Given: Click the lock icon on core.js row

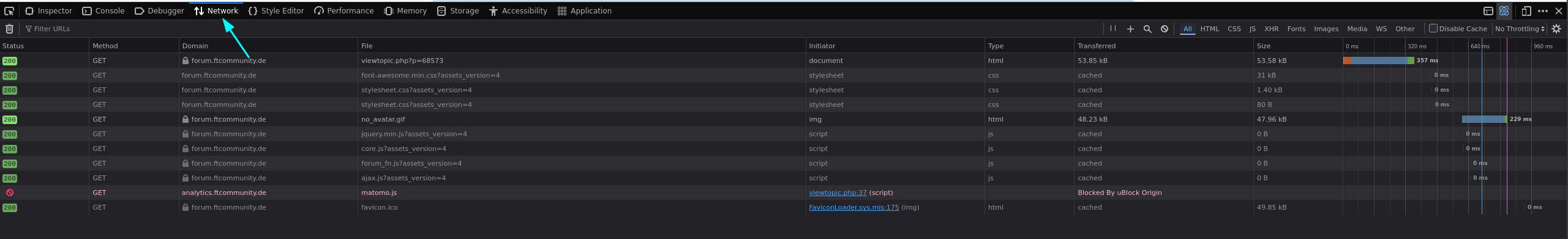Looking at the screenshot, I should pos(185,149).
